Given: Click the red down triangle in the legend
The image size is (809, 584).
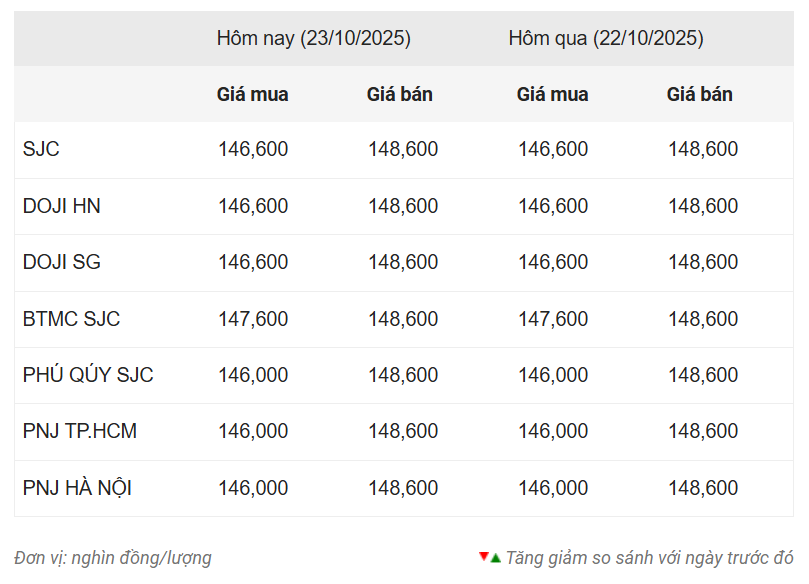Looking at the screenshot, I should tap(484, 556).
